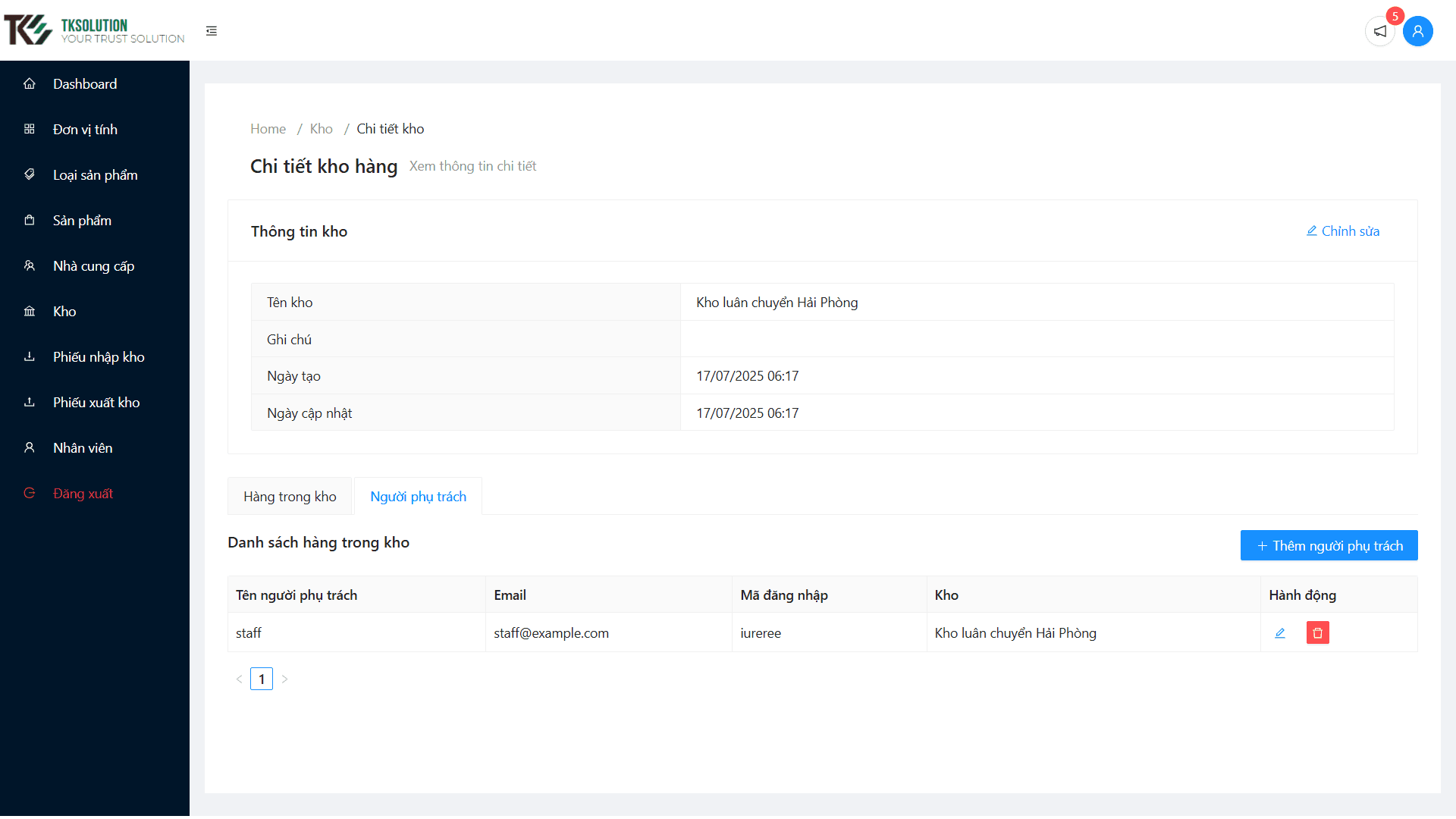1456x819 pixels.
Task: Go to Kho breadcrumb link
Action: (321, 129)
